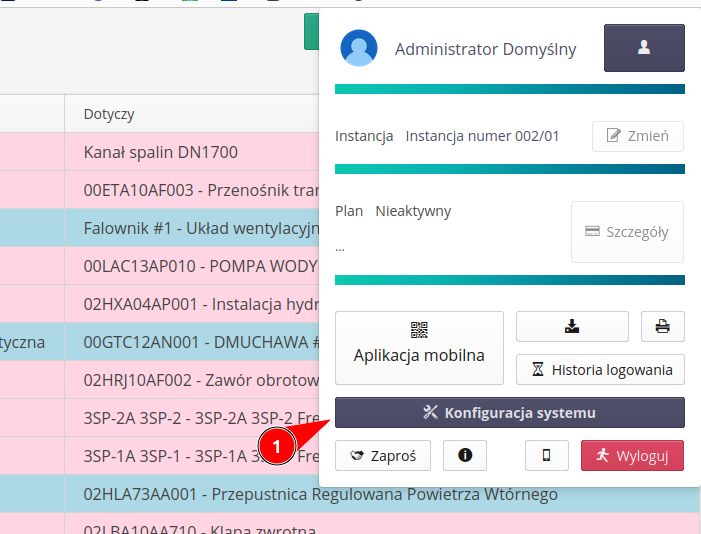Click the Administrator avatar picture
The width and height of the screenshot is (701, 534).
(x=359, y=48)
